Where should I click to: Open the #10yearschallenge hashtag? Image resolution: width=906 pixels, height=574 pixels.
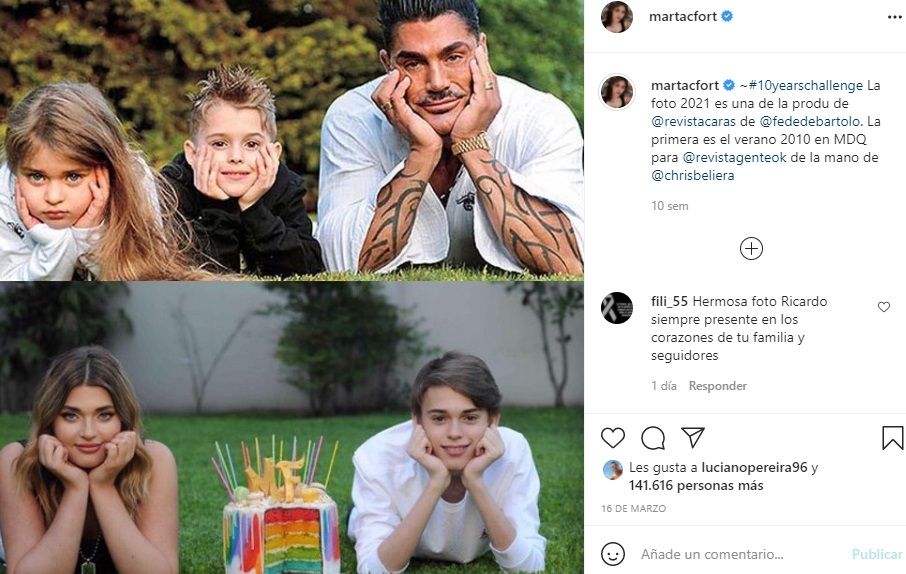pos(805,86)
